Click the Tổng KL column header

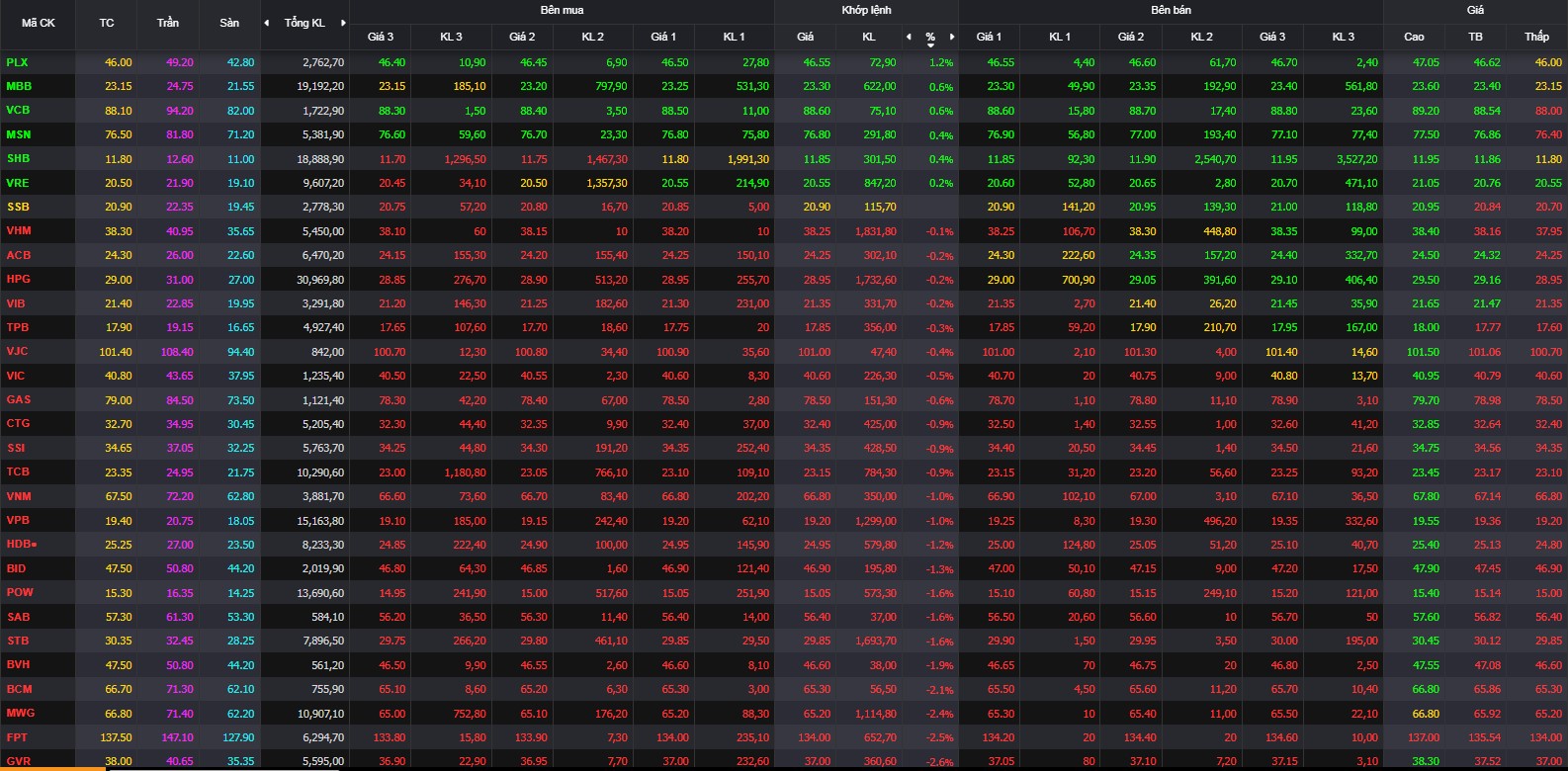pyautogui.click(x=305, y=23)
